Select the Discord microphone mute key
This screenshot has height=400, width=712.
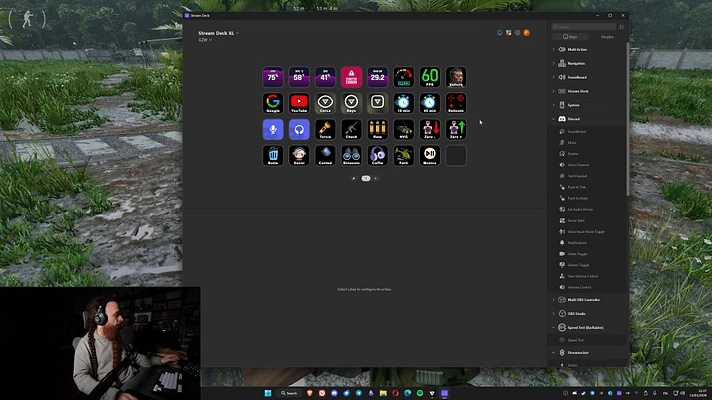tap(273, 129)
